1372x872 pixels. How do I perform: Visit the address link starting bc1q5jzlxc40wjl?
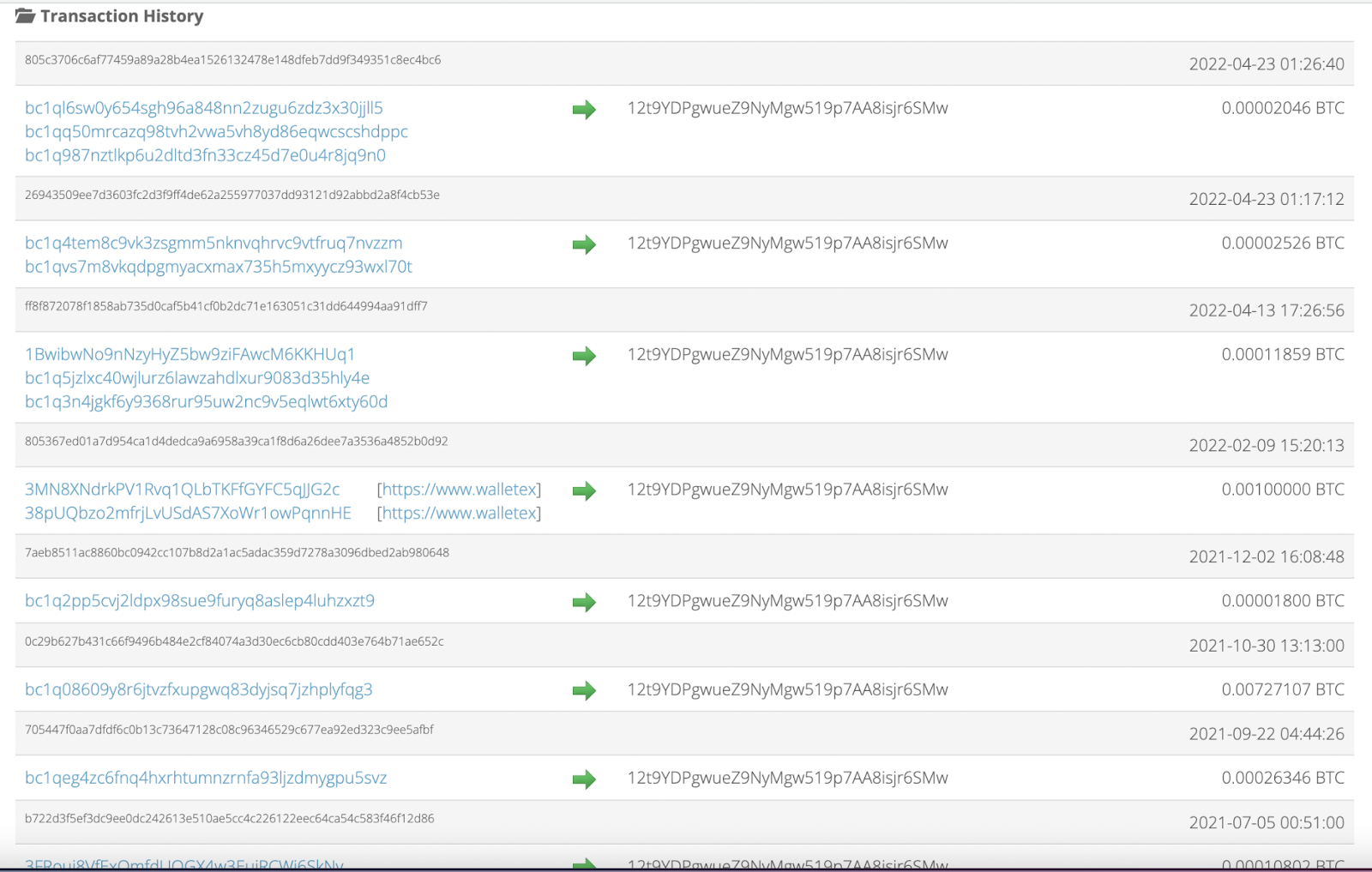coord(197,378)
